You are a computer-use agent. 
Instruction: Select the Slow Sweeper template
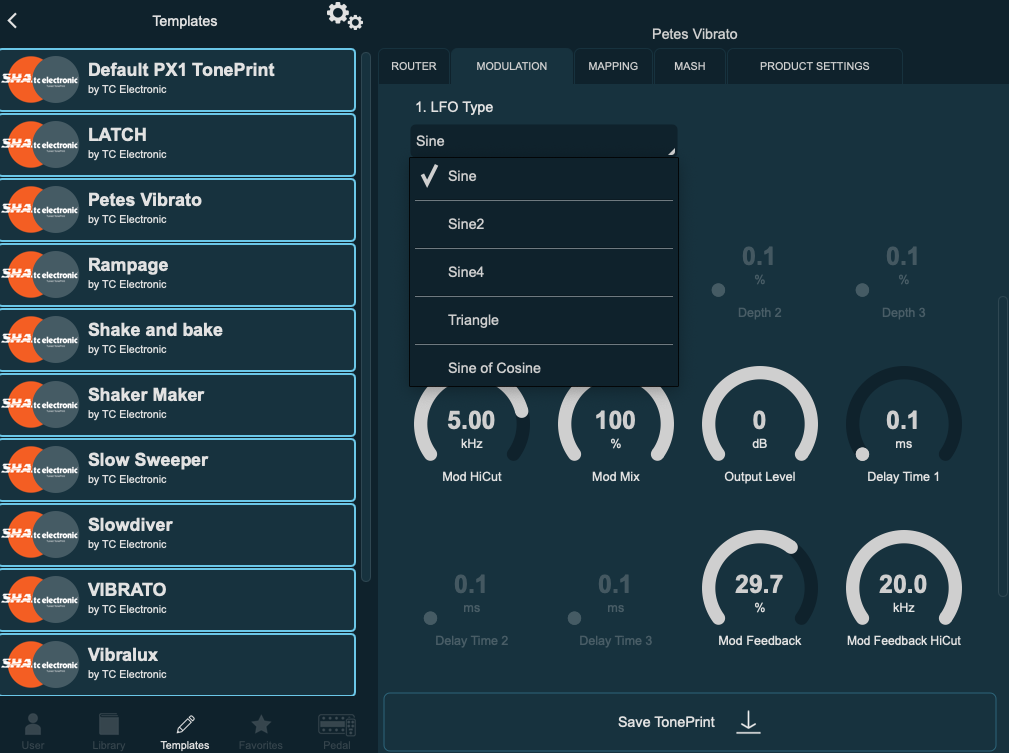[178, 470]
